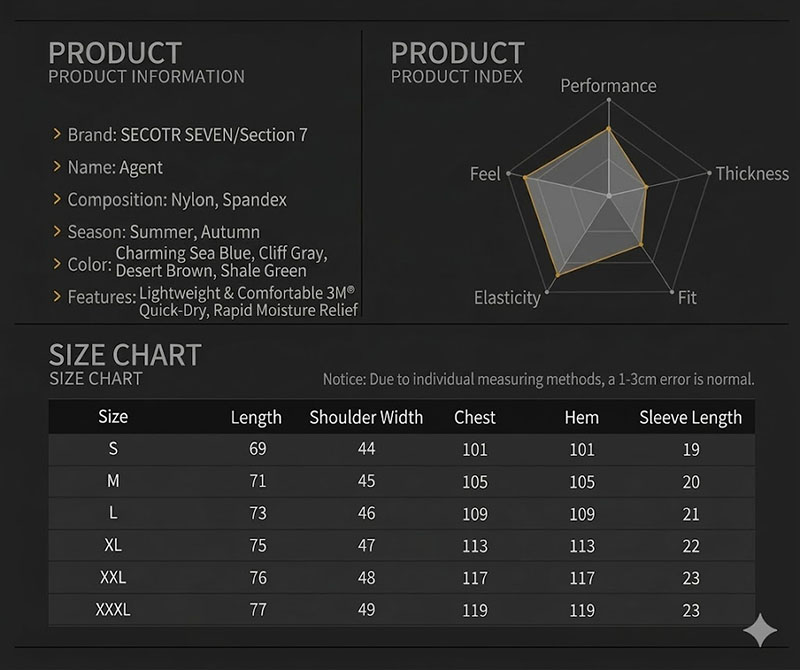The width and height of the screenshot is (800, 670).
Task: Select the XXXL size row label
Action: 113,609
